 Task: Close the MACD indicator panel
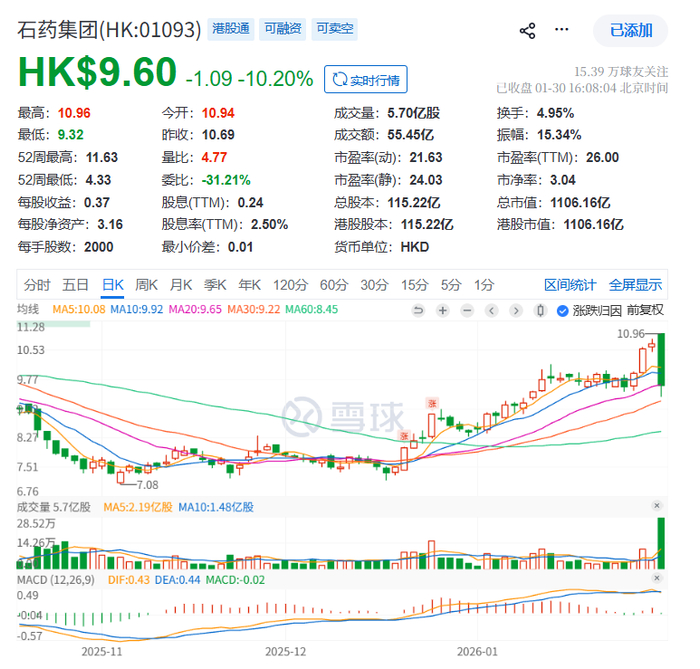[657, 578]
